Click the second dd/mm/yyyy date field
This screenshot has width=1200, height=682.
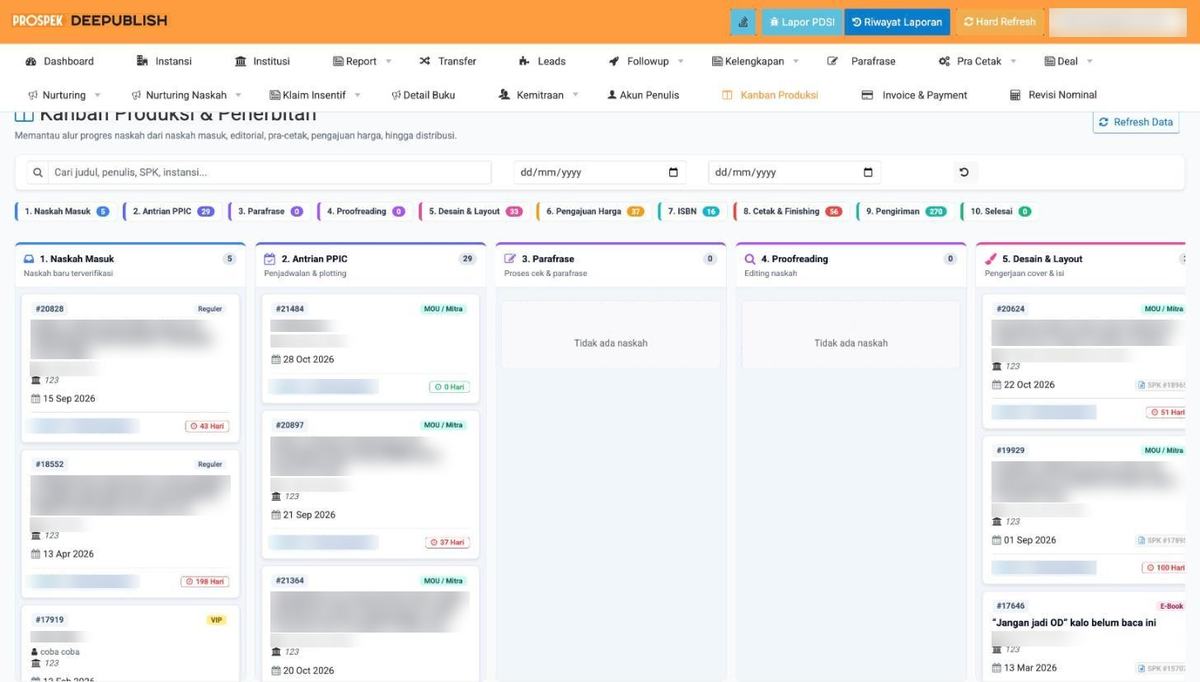(x=795, y=172)
